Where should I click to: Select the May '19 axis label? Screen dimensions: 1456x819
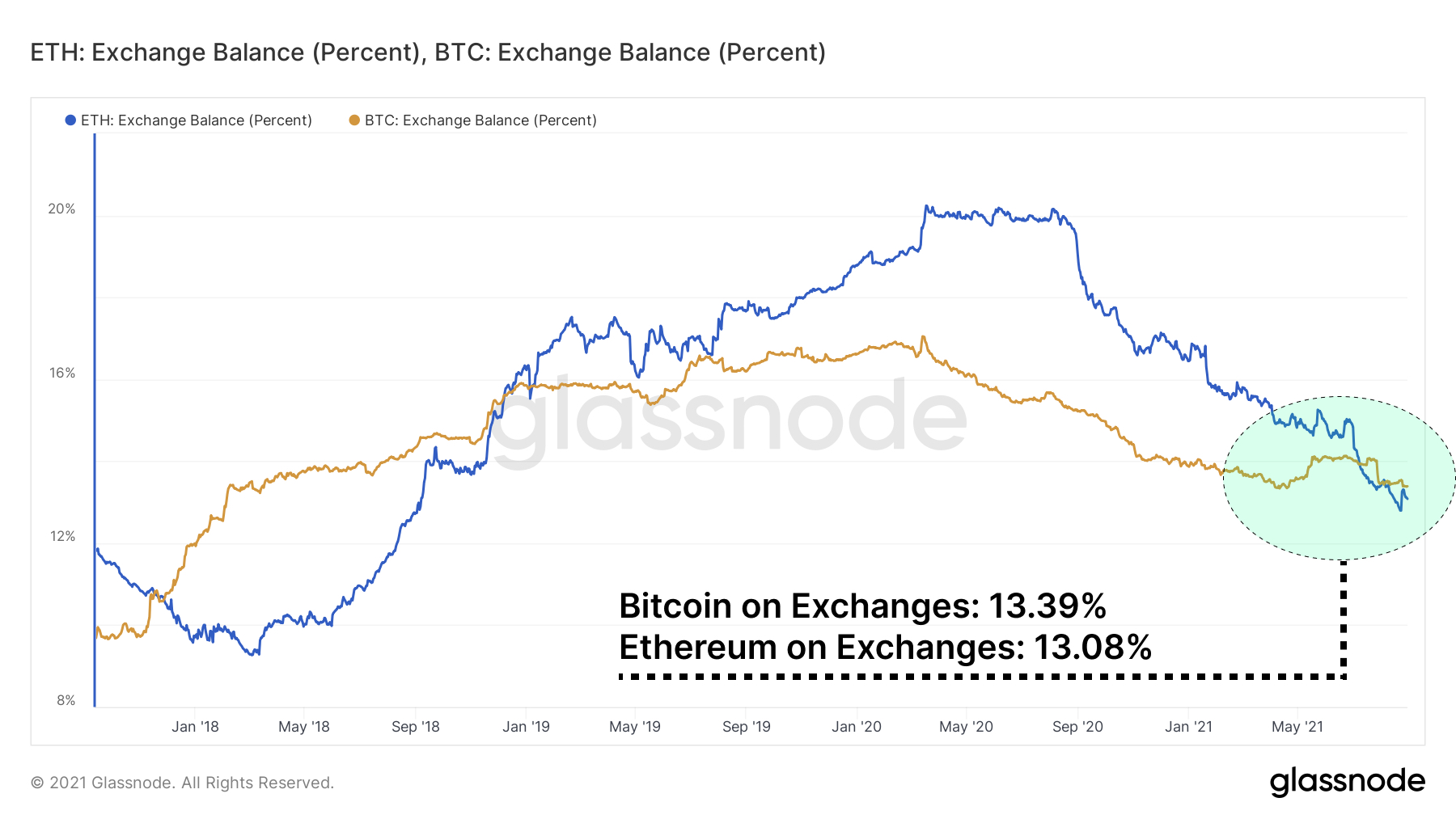635,726
